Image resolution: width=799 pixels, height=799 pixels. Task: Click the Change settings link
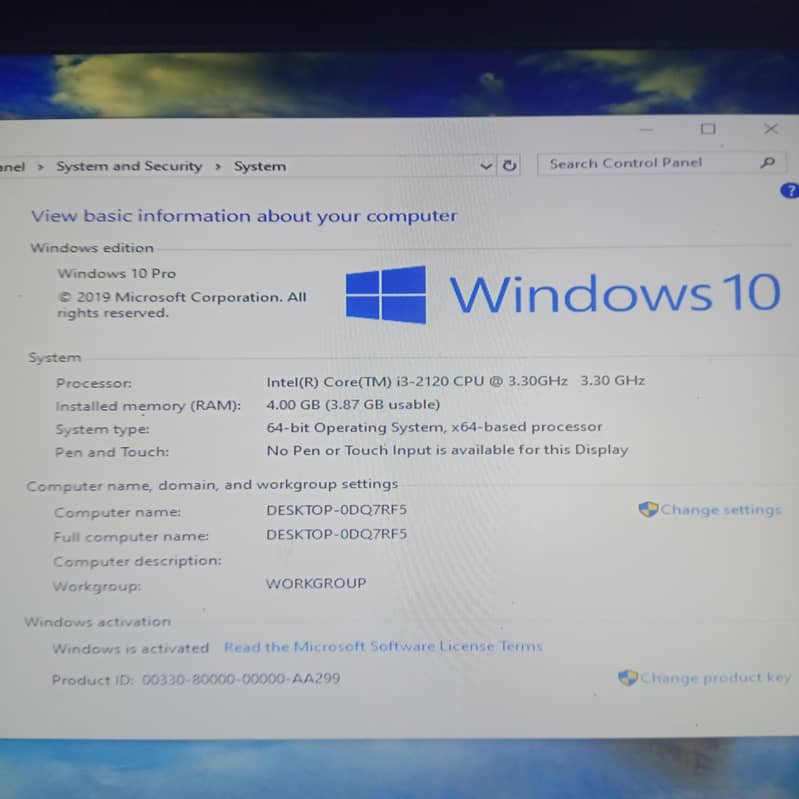(721, 510)
